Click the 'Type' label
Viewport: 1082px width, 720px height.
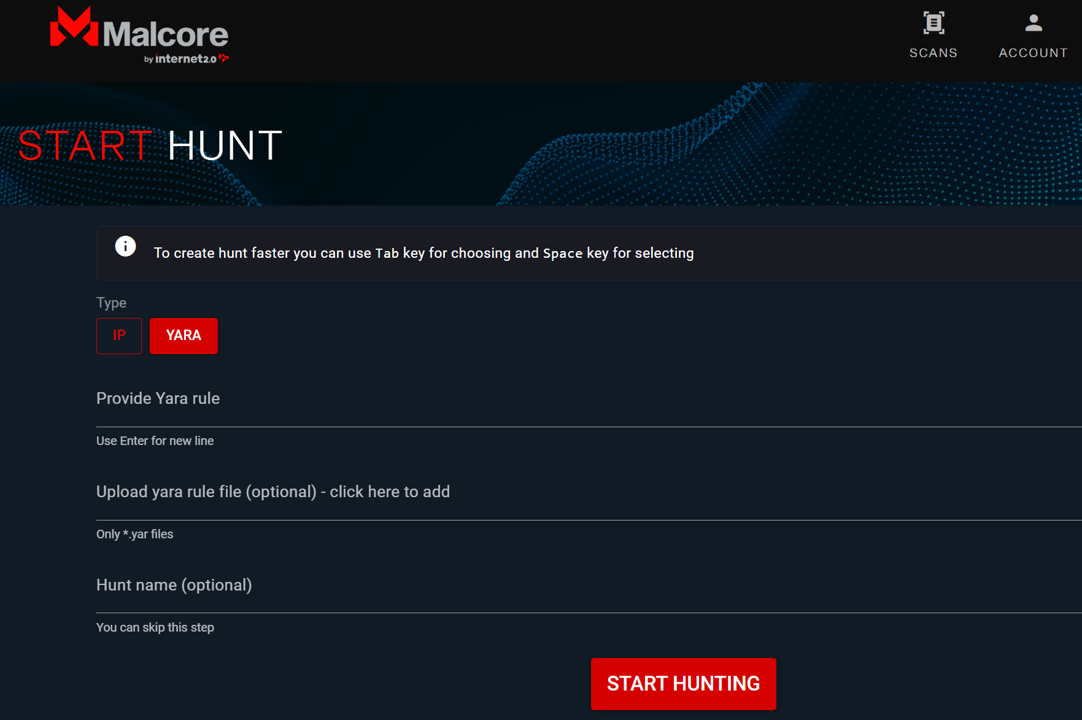(111, 302)
